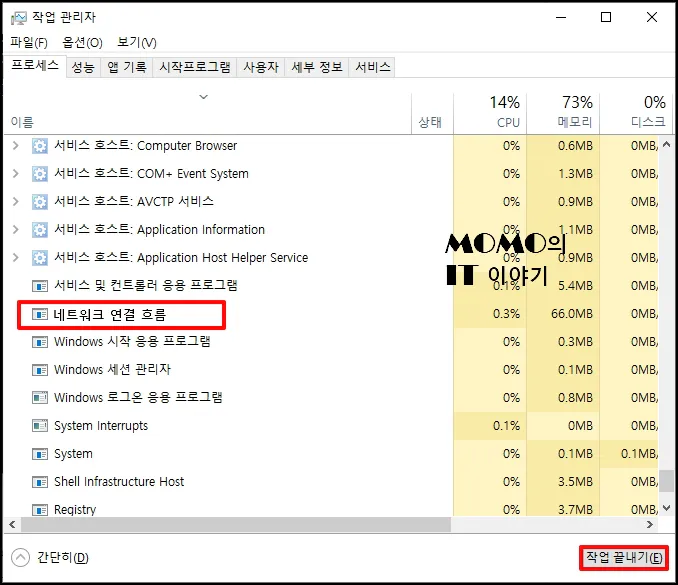The width and height of the screenshot is (678, 585).
Task: Click the icon beside the System process
Action: click(x=40, y=454)
